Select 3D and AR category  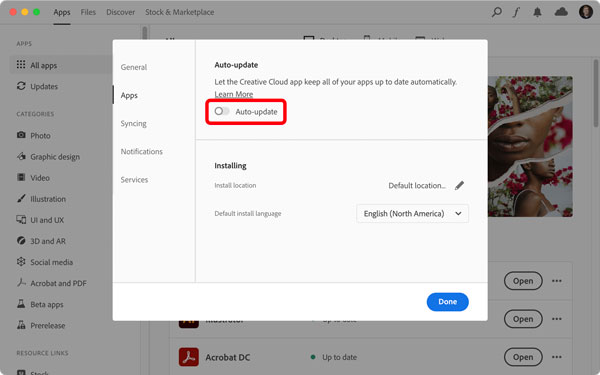point(41,241)
